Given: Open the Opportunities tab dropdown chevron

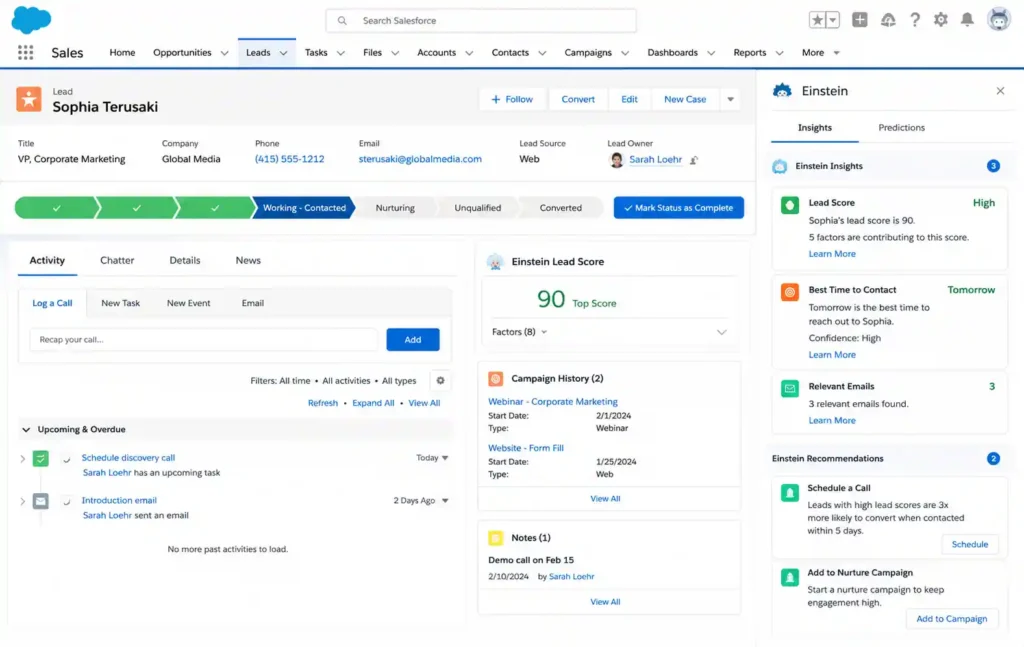Looking at the screenshot, I should 224,53.
